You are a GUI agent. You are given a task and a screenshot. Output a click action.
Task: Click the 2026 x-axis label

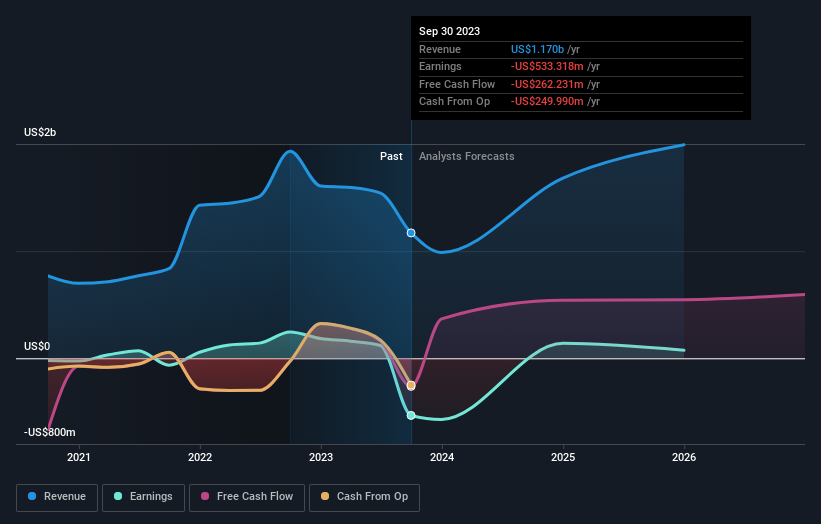684,458
